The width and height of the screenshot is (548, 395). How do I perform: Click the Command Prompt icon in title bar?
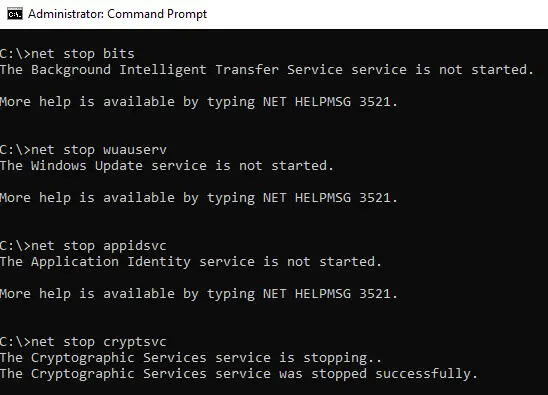point(15,14)
